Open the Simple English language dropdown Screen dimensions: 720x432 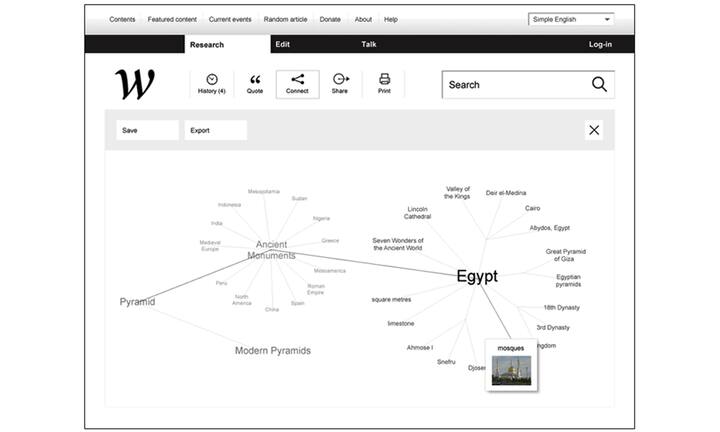pyautogui.click(x=571, y=19)
